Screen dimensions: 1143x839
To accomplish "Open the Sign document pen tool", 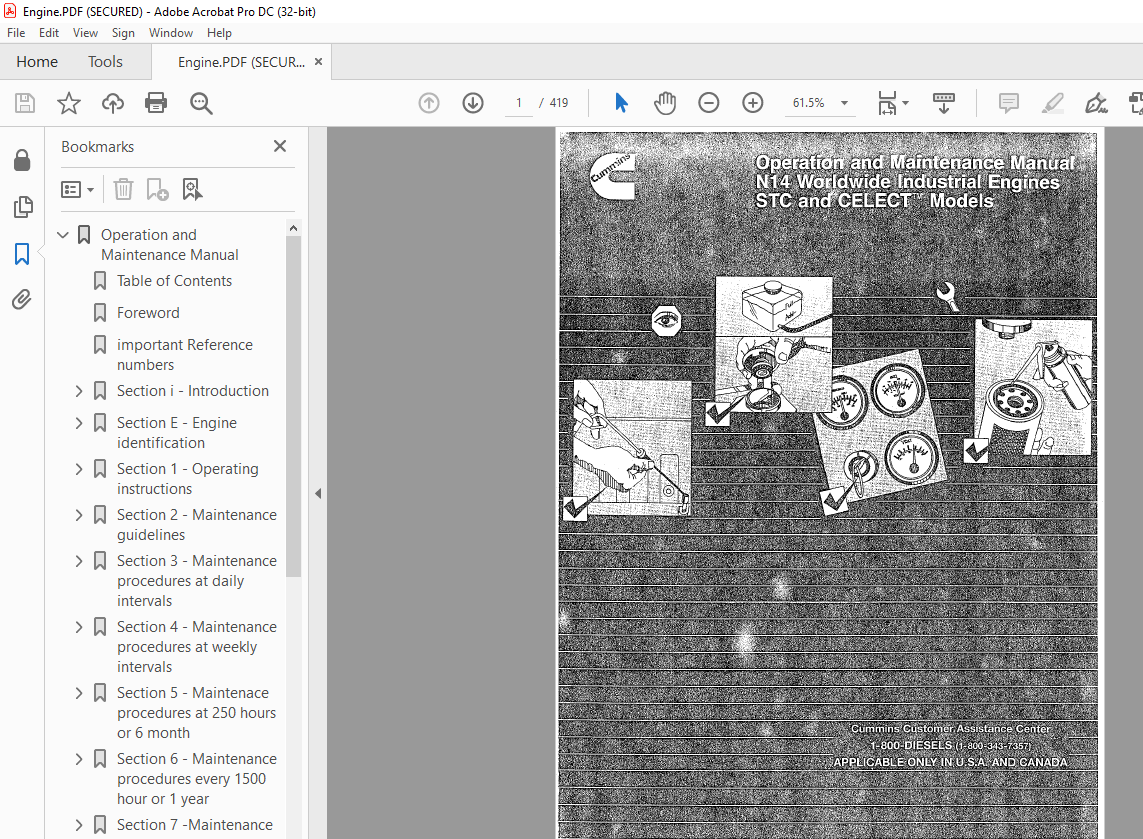I will point(1096,103).
